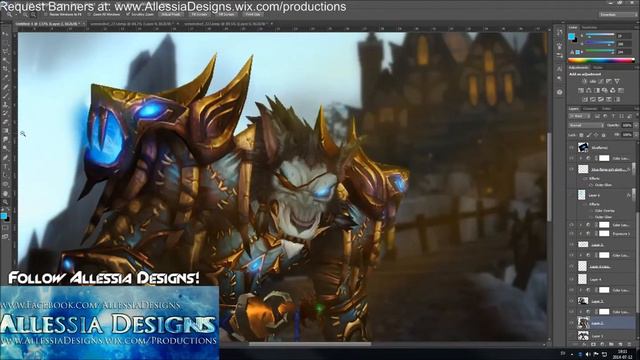Delete layer using trash icon

629,345
